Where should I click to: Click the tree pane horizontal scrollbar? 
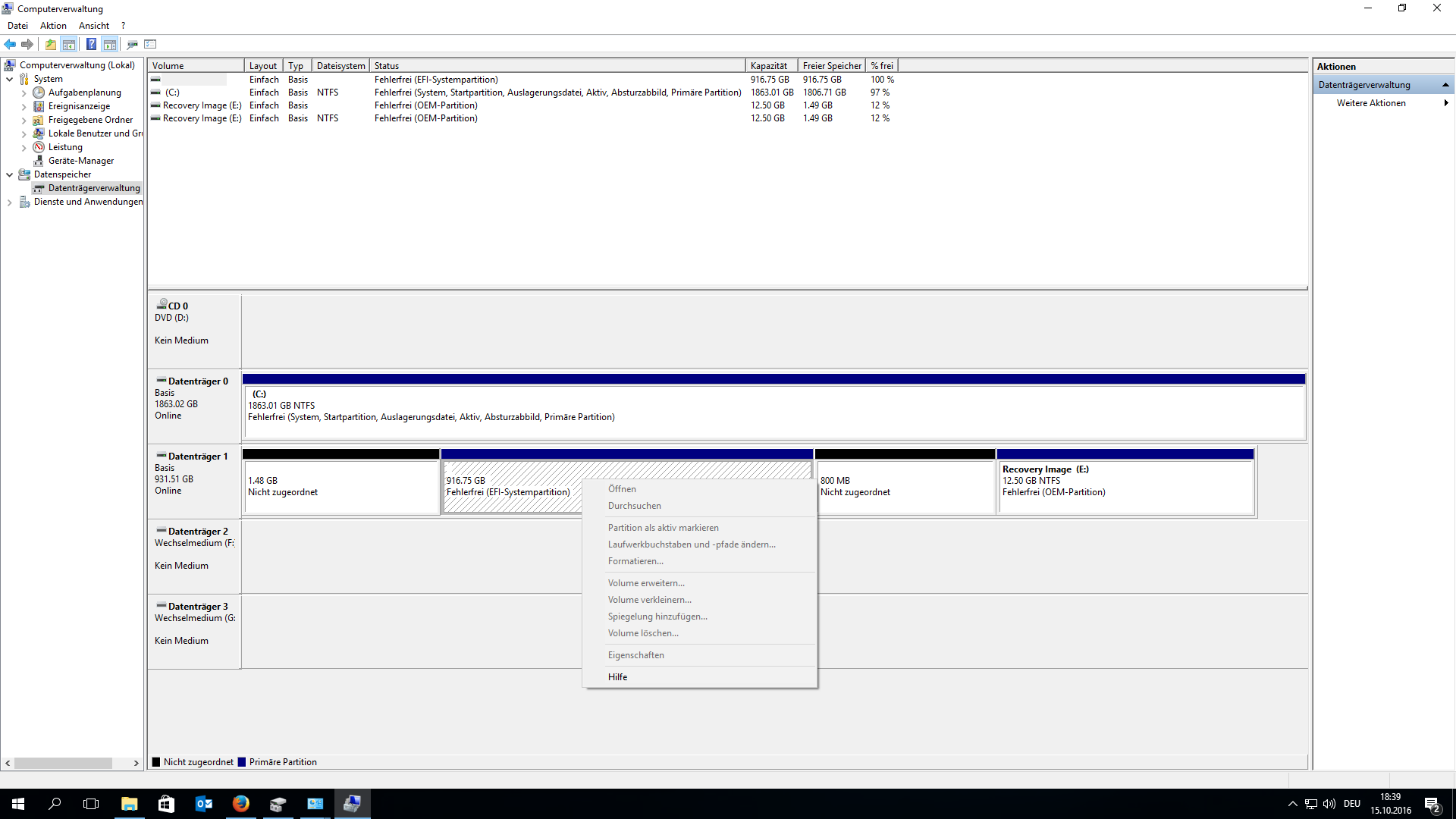click(63, 763)
